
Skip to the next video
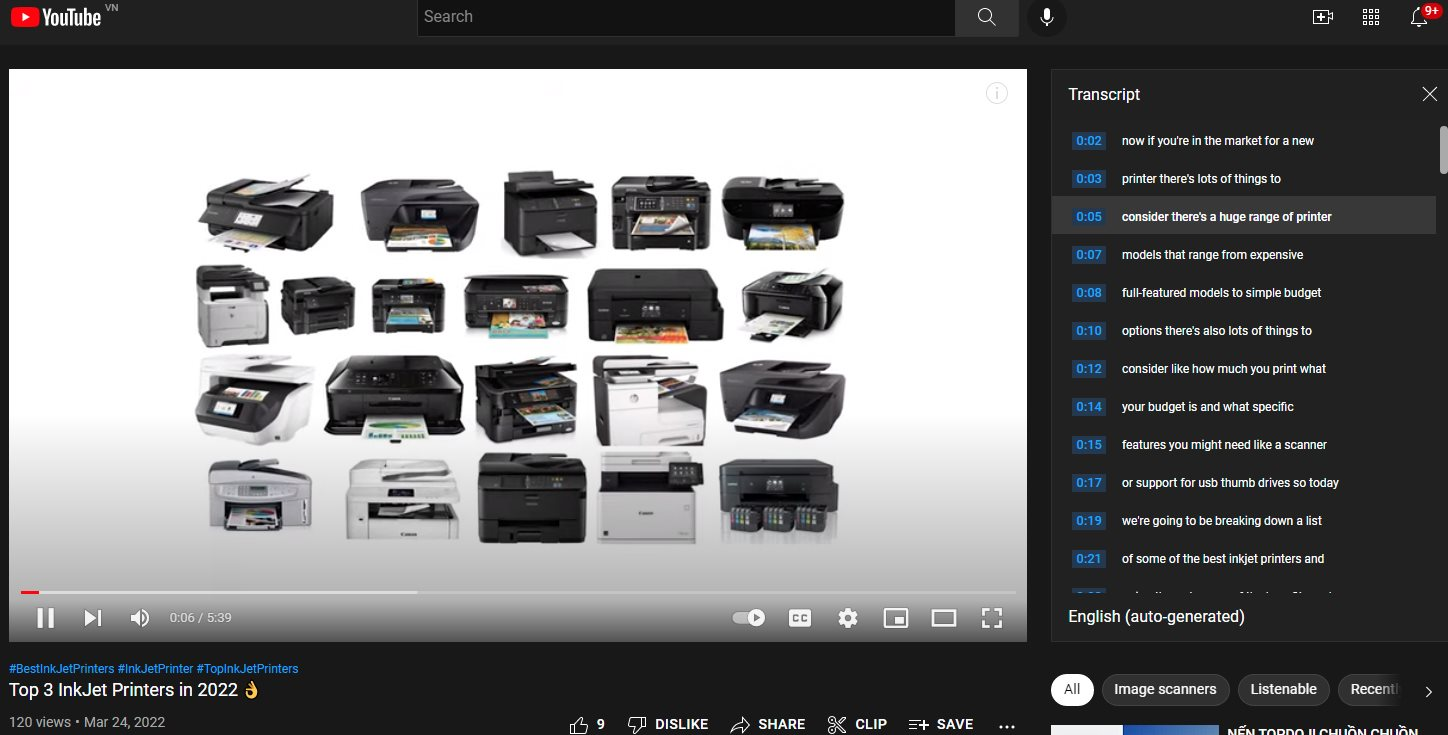tap(93, 618)
